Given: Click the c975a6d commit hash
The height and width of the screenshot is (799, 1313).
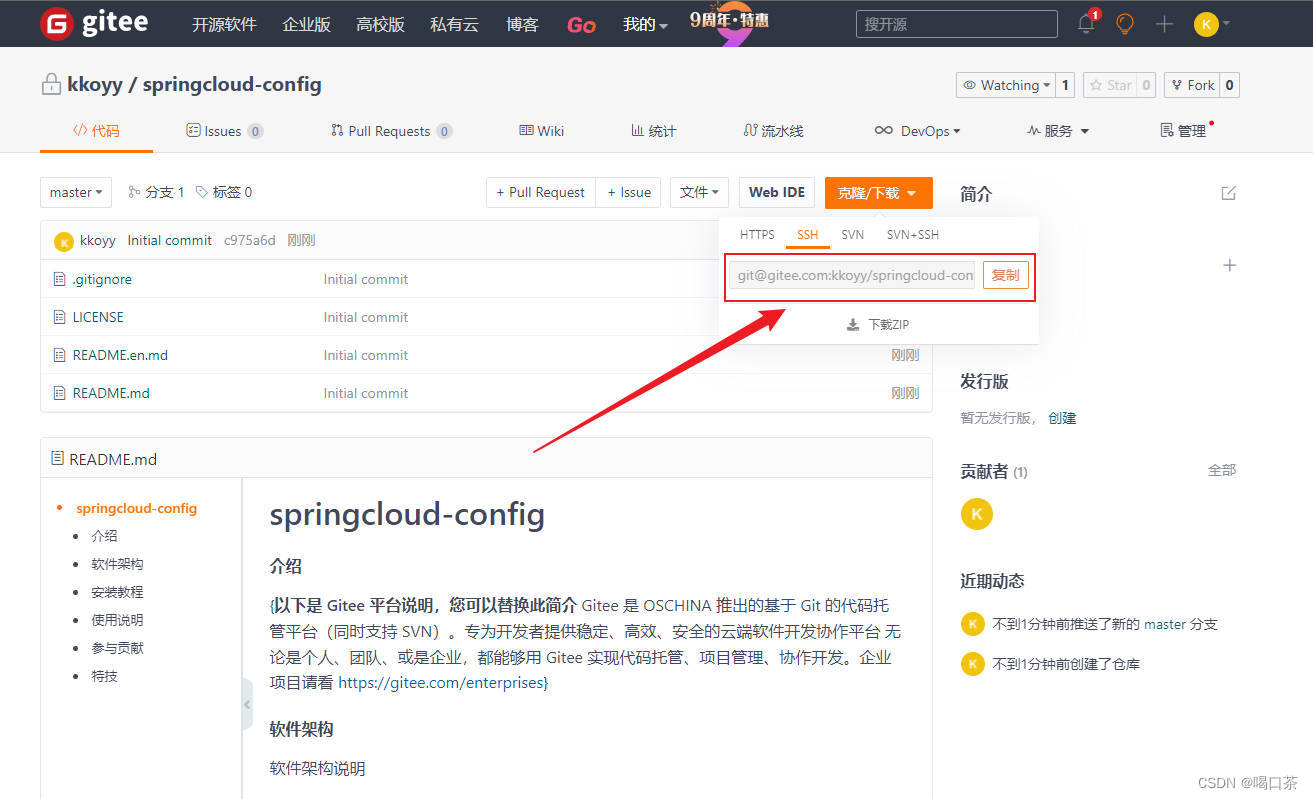Looking at the screenshot, I should click(x=250, y=241).
